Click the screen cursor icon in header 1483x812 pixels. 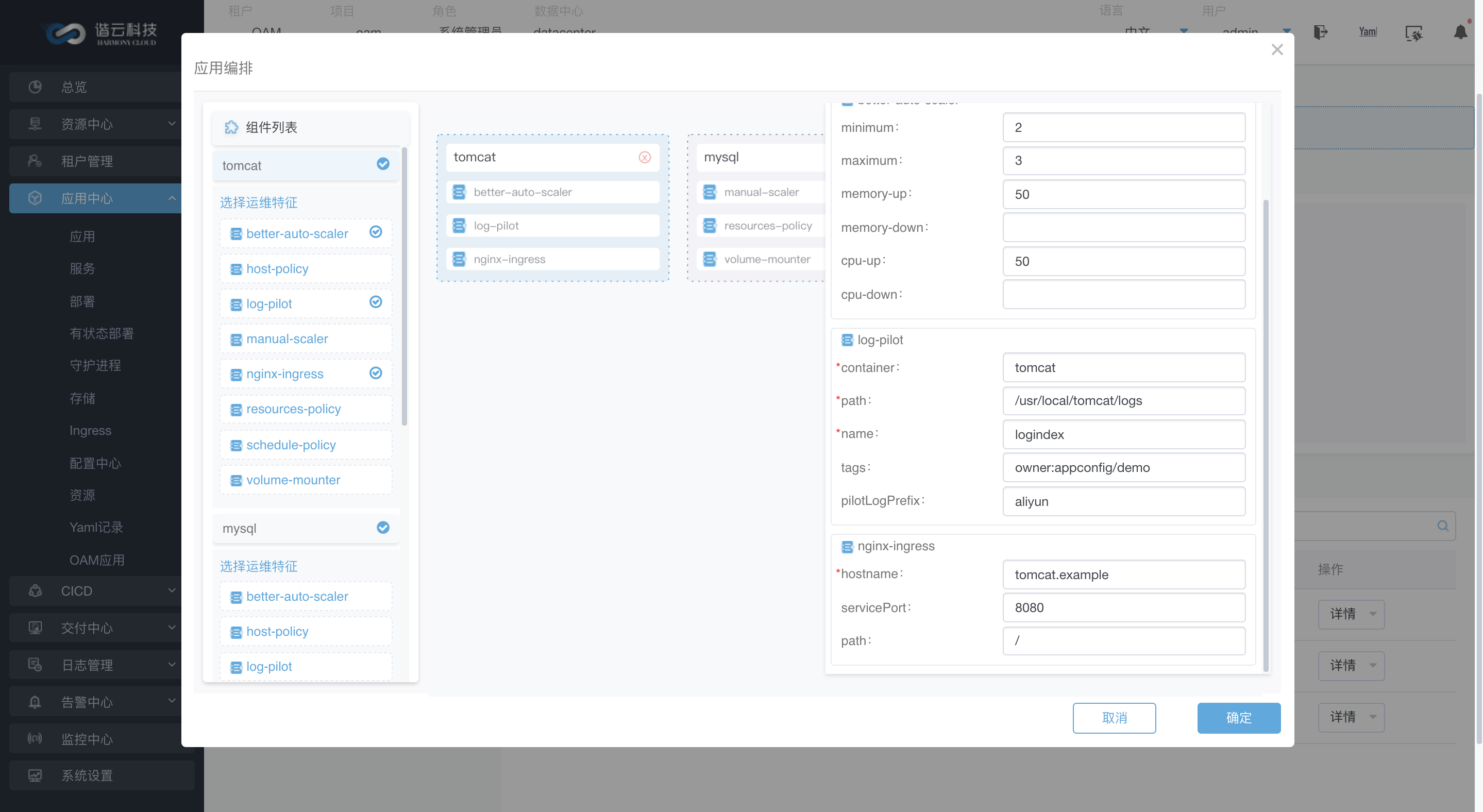pyautogui.click(x=1413, y=33)
